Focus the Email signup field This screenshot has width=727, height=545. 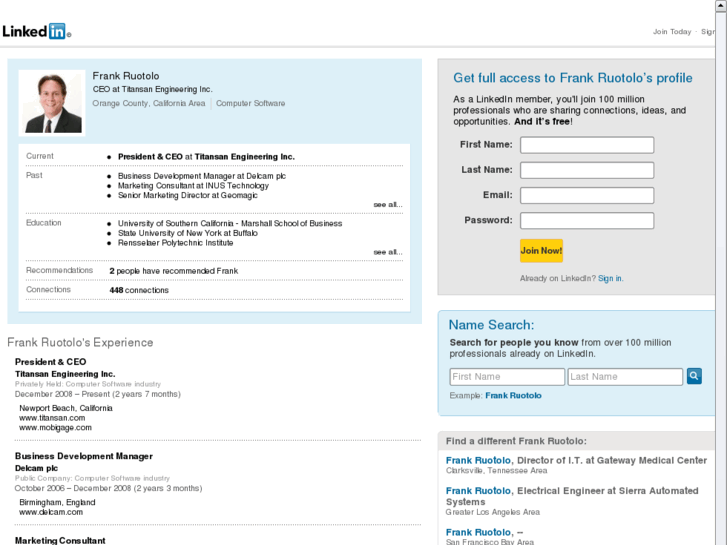point(587,195)
